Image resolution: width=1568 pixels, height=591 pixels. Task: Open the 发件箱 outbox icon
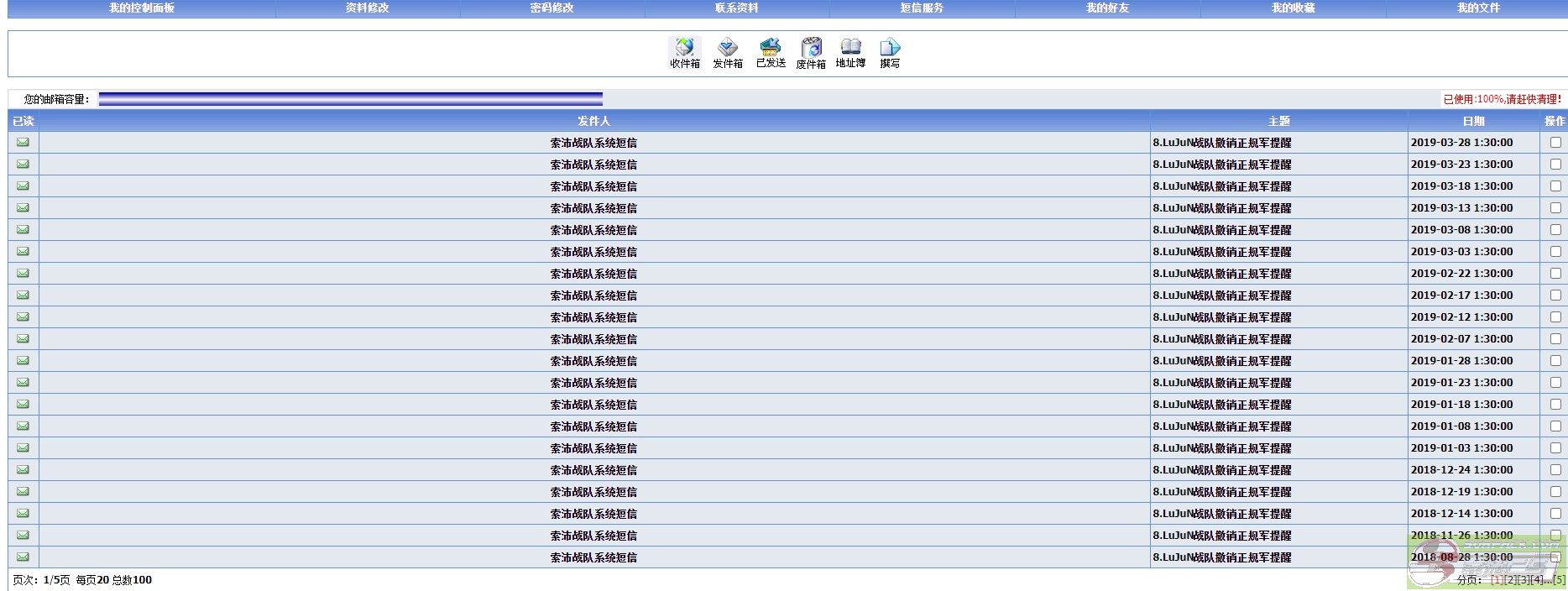pyautogui.click(x=728, y=53)
